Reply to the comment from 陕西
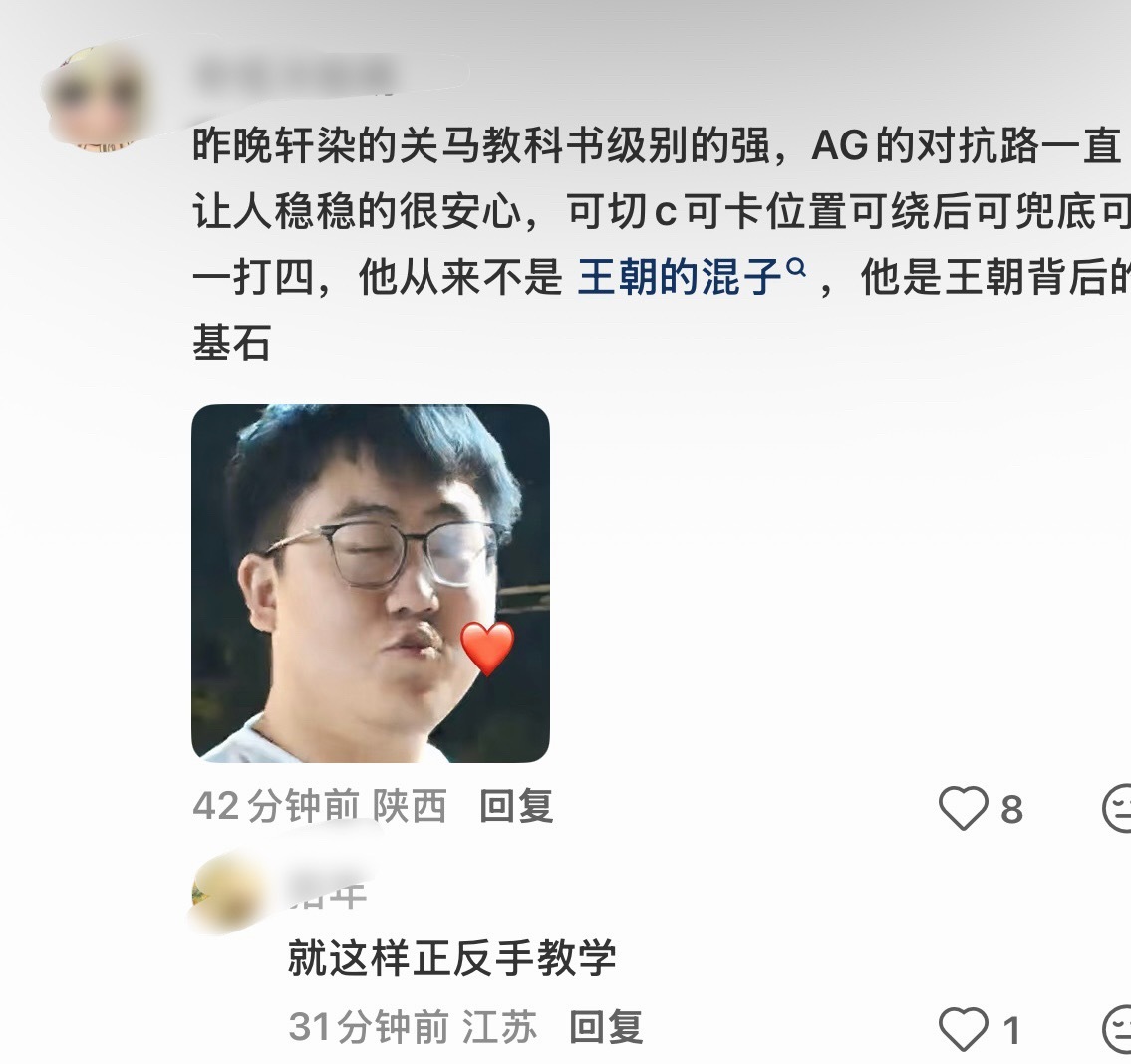The width and height of the screenshot is (1131, 1064). coord(516,807)
